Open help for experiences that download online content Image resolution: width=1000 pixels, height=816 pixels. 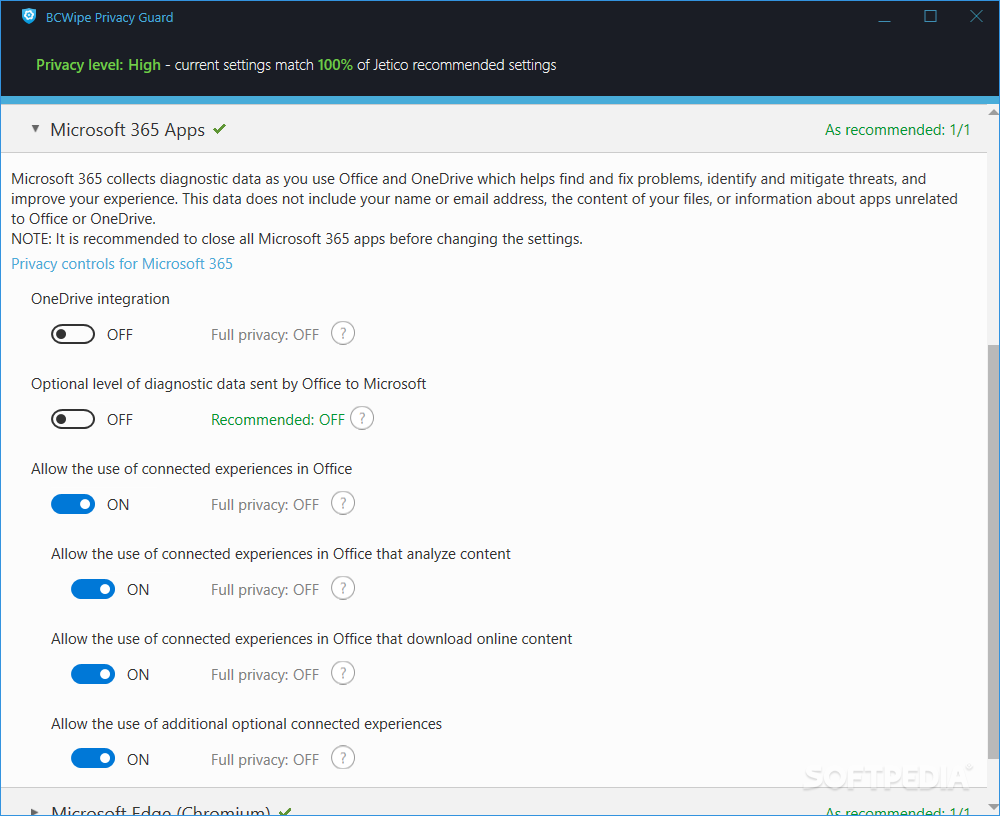click(x=343, y=673)
